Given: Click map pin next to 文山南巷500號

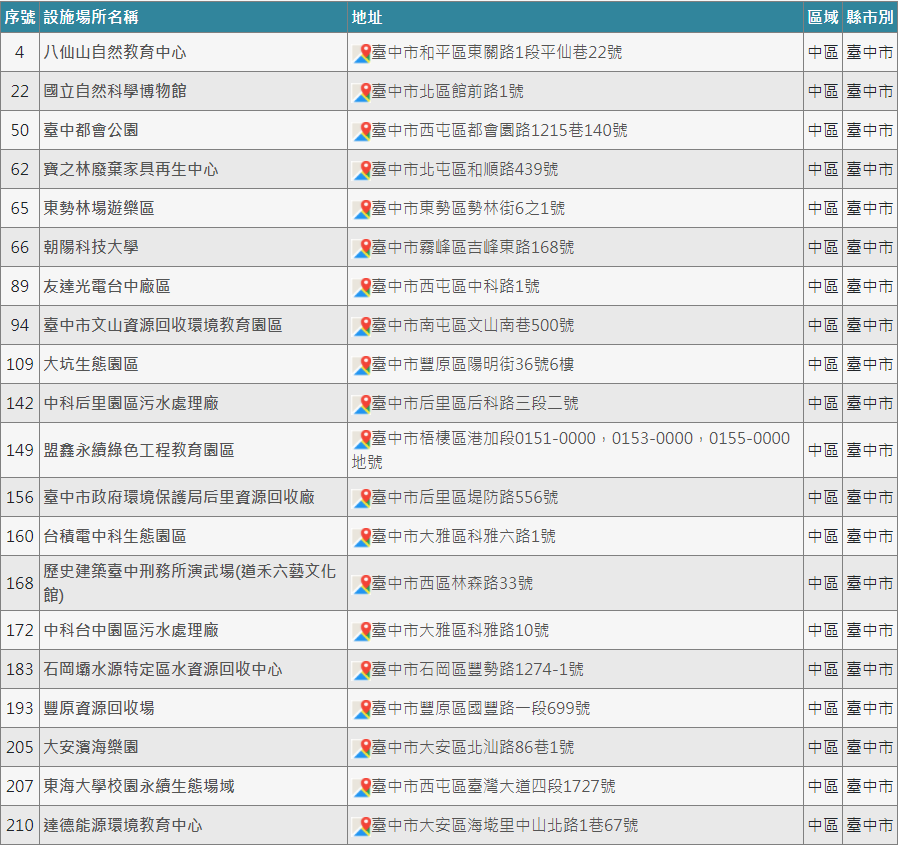Looking at the screenshot, I should (362, 326).
